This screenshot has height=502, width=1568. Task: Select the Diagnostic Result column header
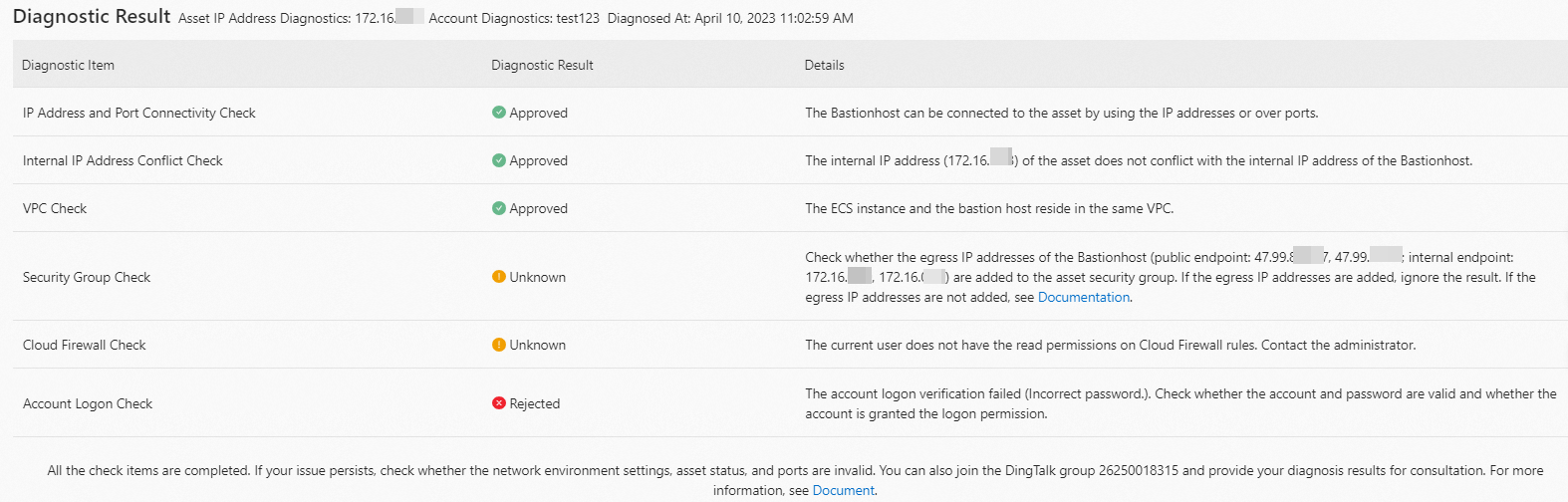coord(542,65)
